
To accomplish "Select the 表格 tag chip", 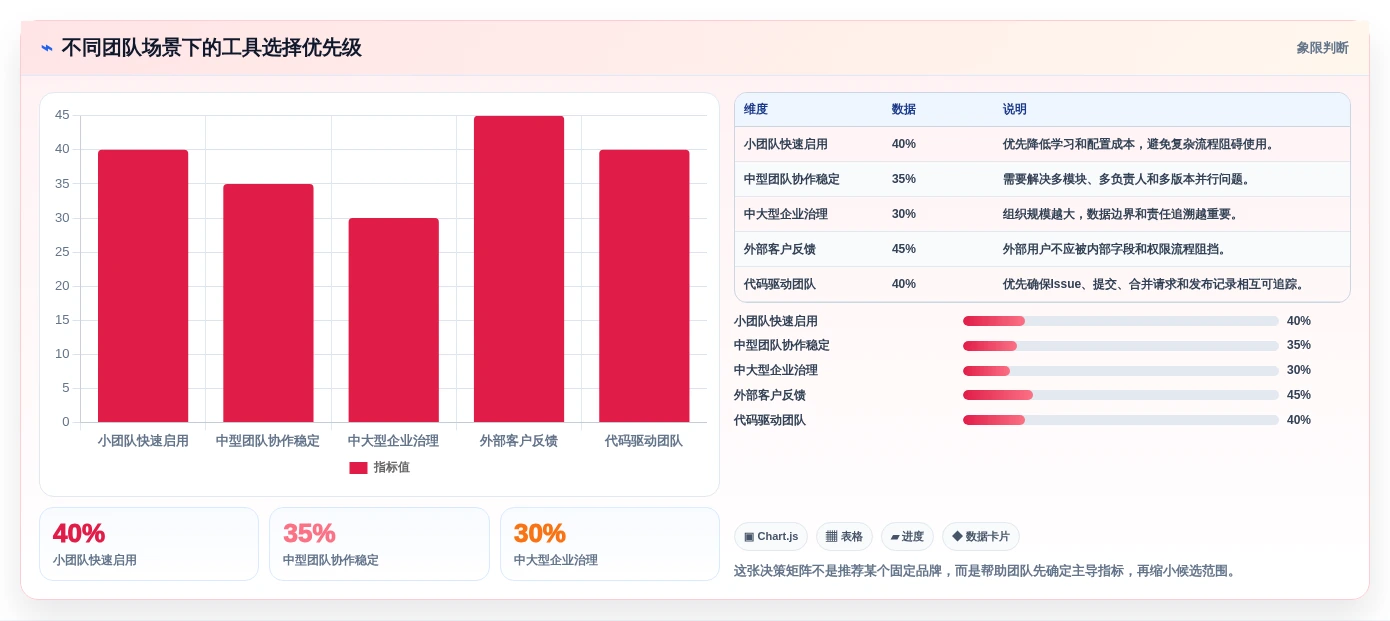I will [844, 537].
